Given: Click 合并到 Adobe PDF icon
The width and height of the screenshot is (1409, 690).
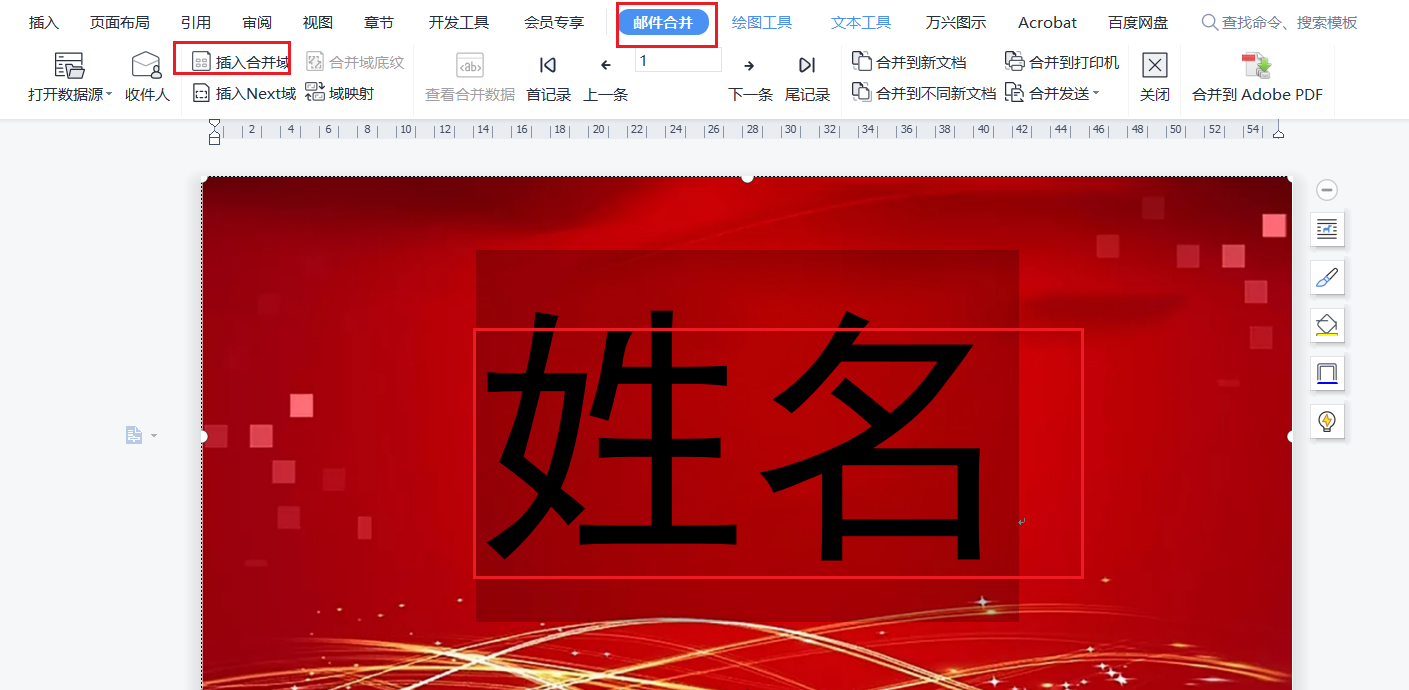Looking at the screenshot, I should tap(1257, 66).
